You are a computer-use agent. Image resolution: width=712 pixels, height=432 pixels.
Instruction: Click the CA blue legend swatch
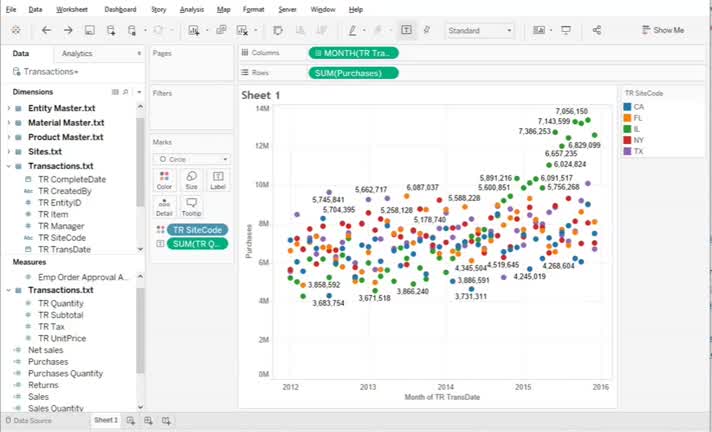(628, 107)
